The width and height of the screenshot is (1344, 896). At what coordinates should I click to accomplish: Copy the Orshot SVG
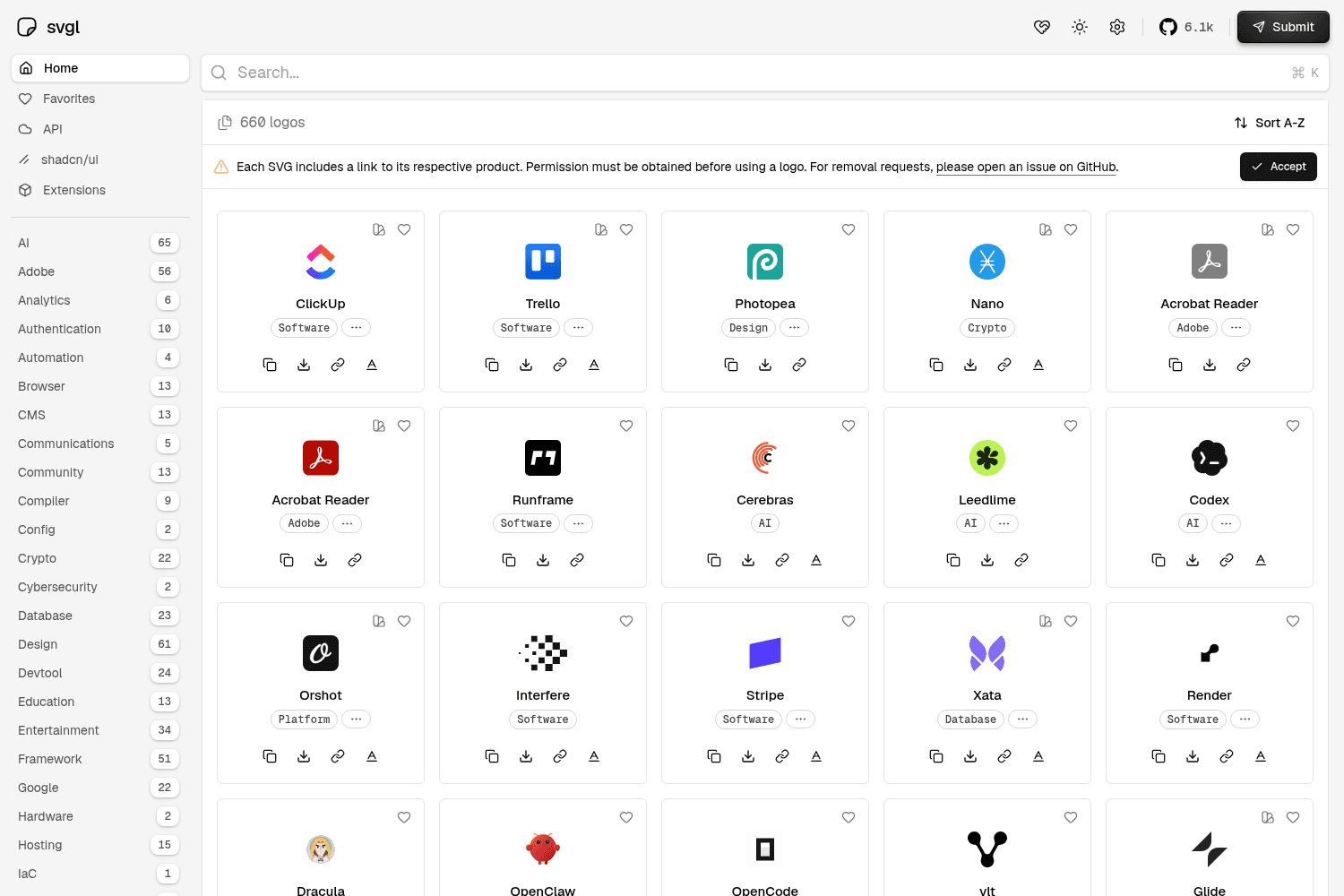pyautogui.click(x=270, y=756)
